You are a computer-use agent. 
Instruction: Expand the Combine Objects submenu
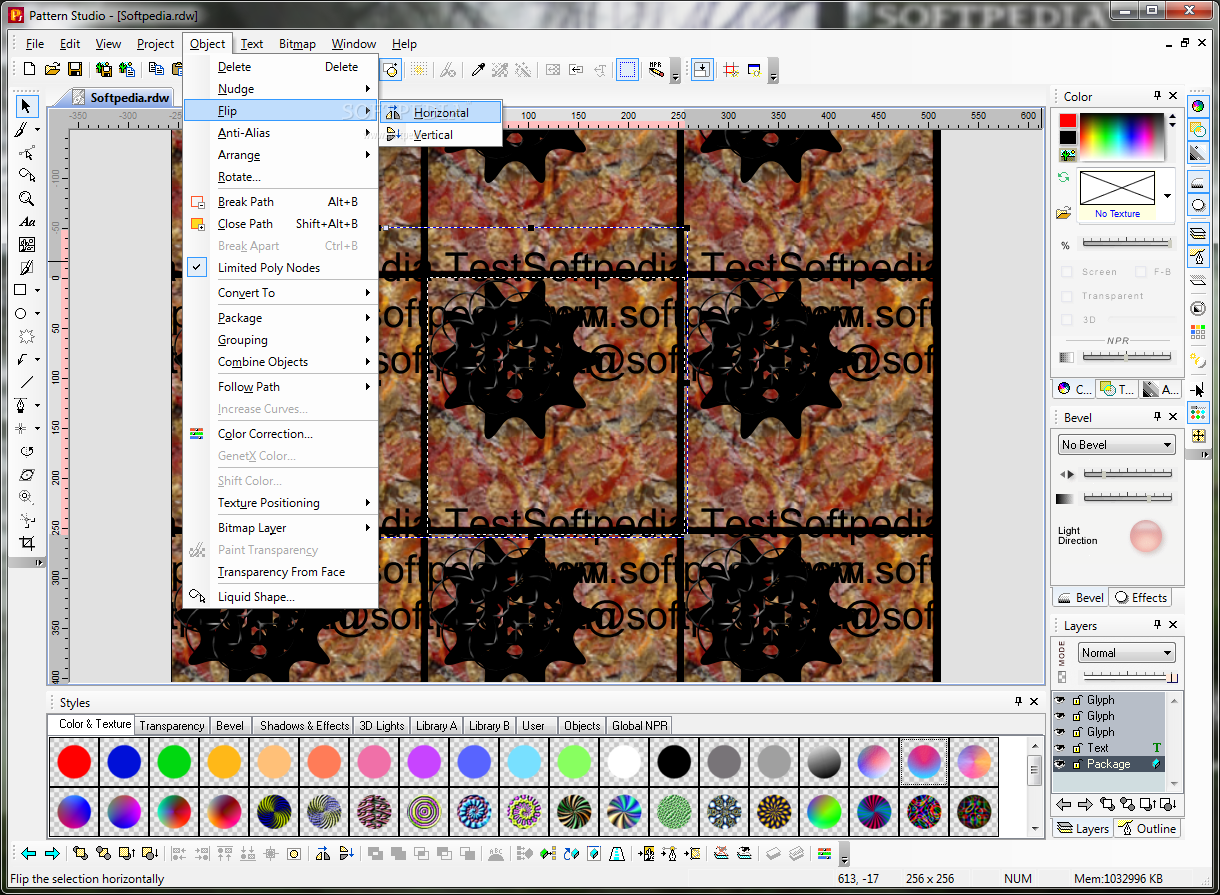click(x=280, y=362)
